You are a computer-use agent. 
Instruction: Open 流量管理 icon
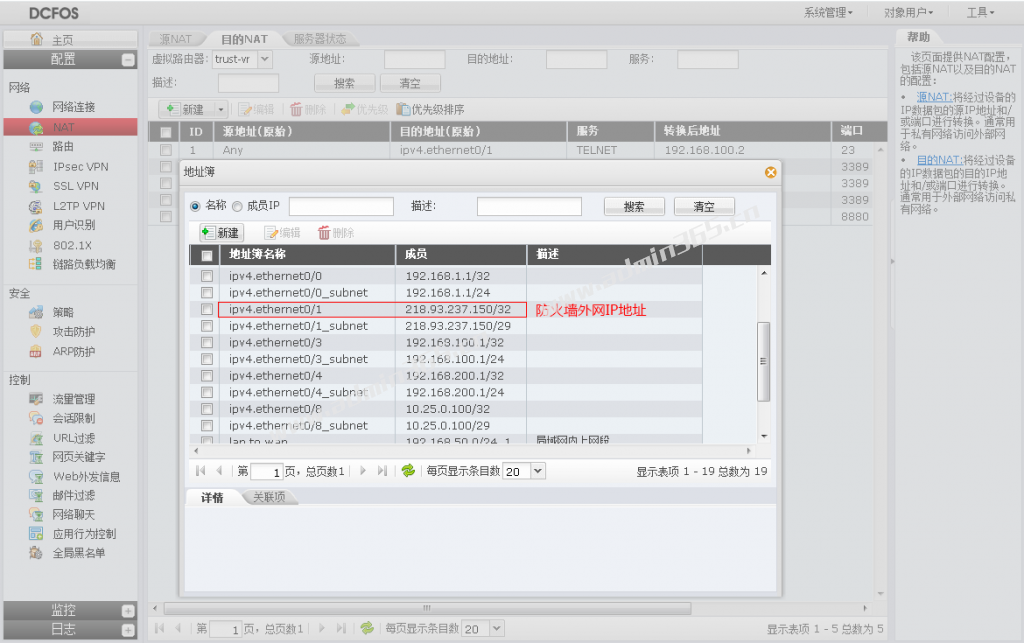[36, 399]
